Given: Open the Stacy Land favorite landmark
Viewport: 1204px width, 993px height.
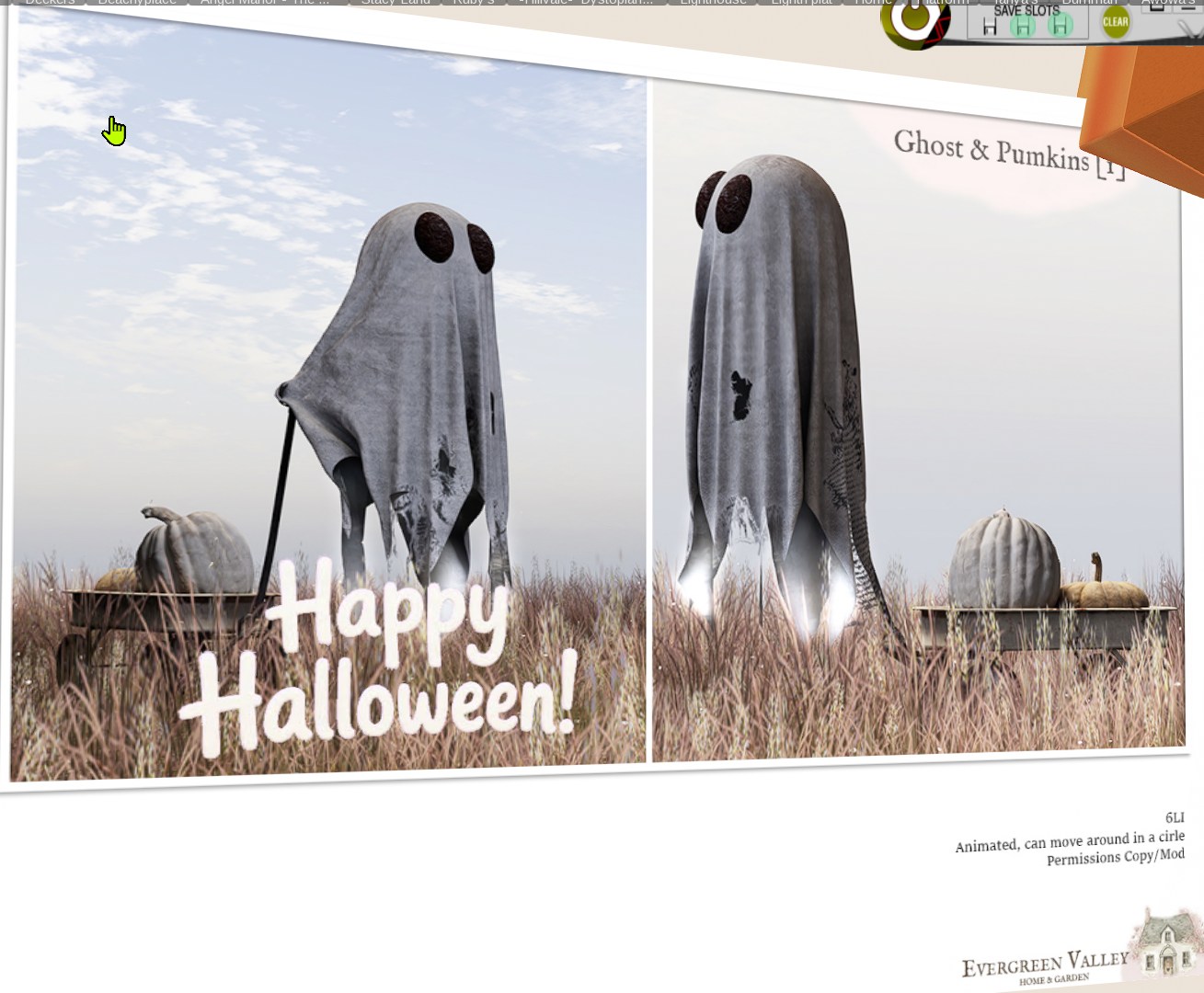Looking at the screenshot, I should coord(396,3).
